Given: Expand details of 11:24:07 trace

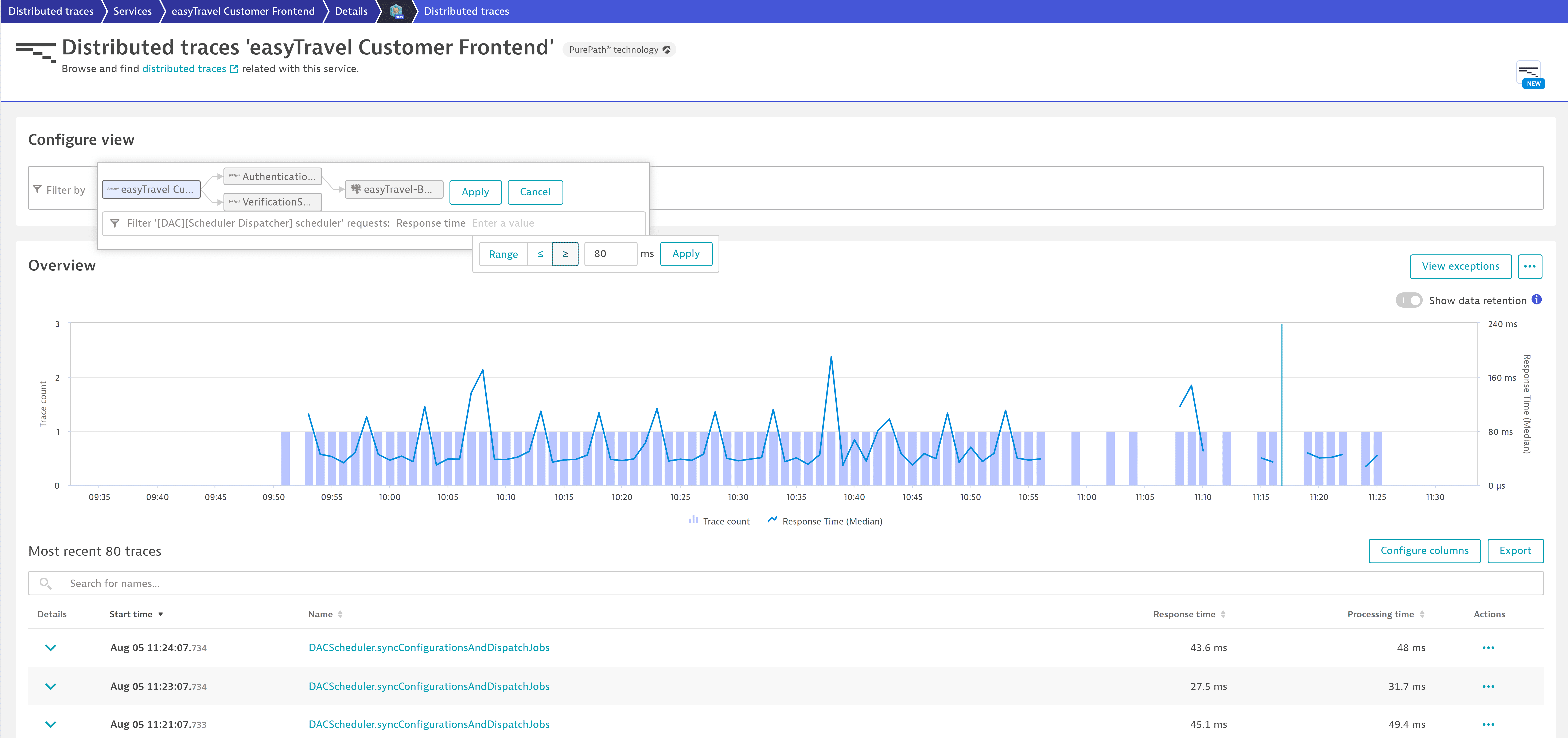Looking at the screenshot, I should point(51,648).
